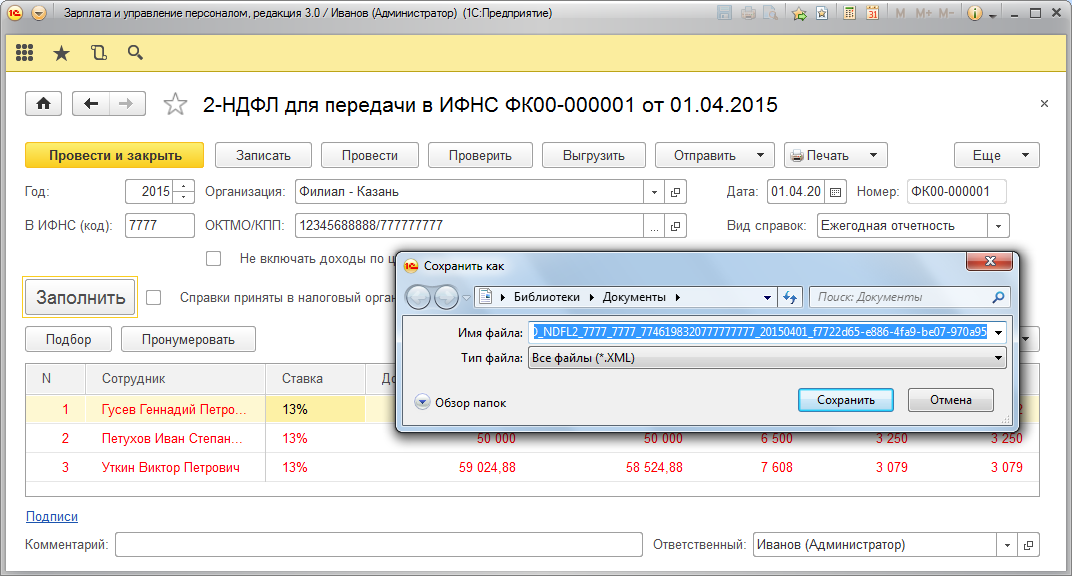Screen dimensions: 1072x576
Task: Click the Год stepper arrows
Action: pyautogui.click(x=183, y=192)
